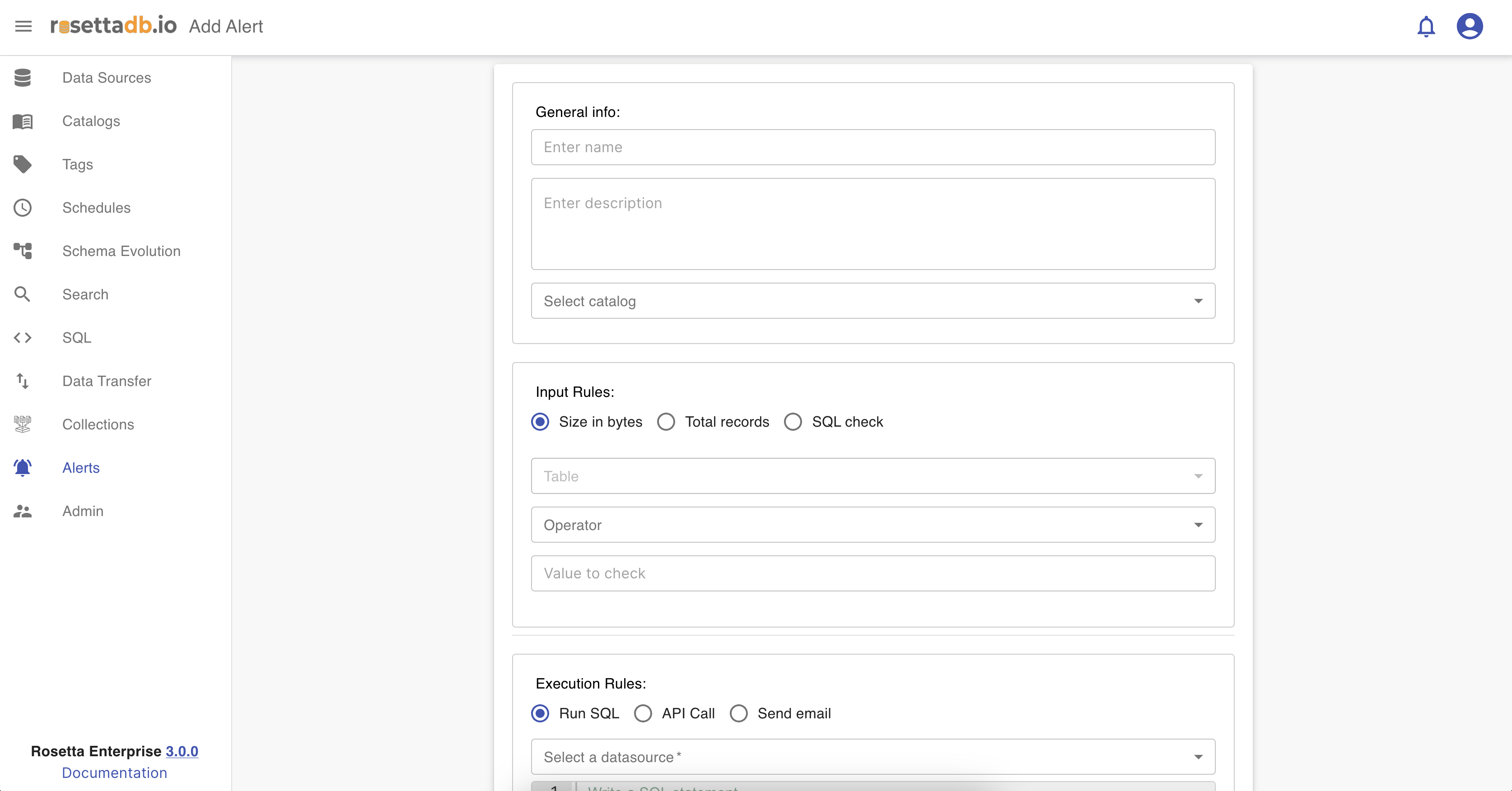
Task: Click the 3.0.0 version link
Action: (x=182, y=751)
